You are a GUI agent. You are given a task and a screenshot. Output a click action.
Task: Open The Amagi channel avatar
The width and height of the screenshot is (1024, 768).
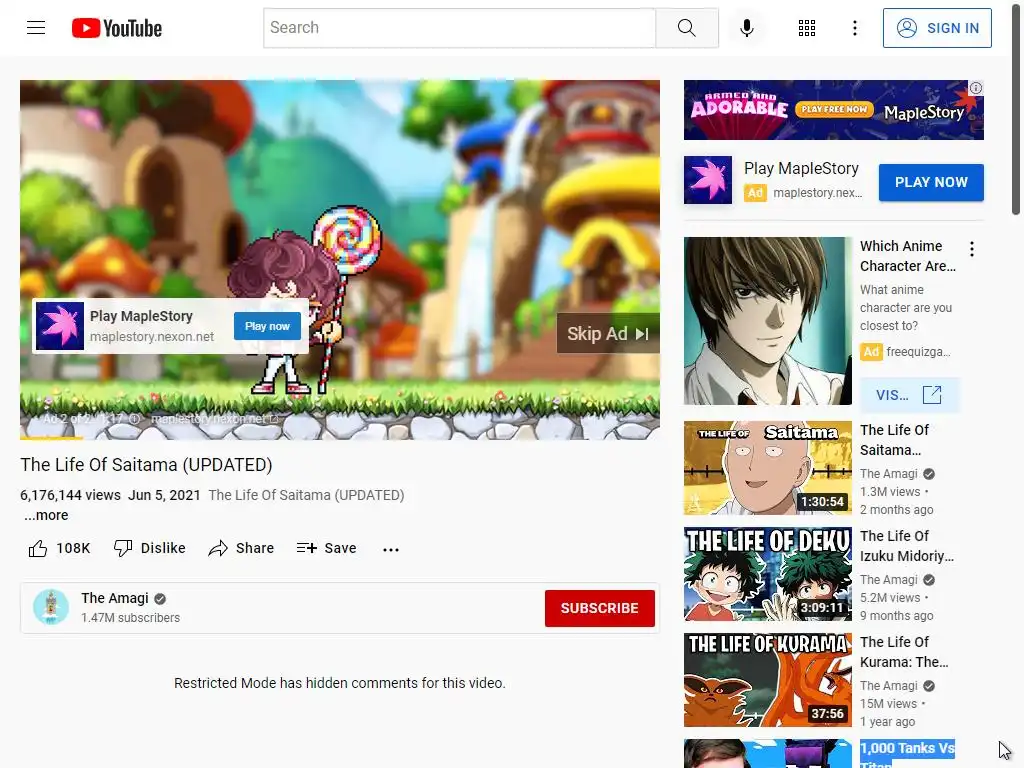pyautogui.click(x=51, y=607)
